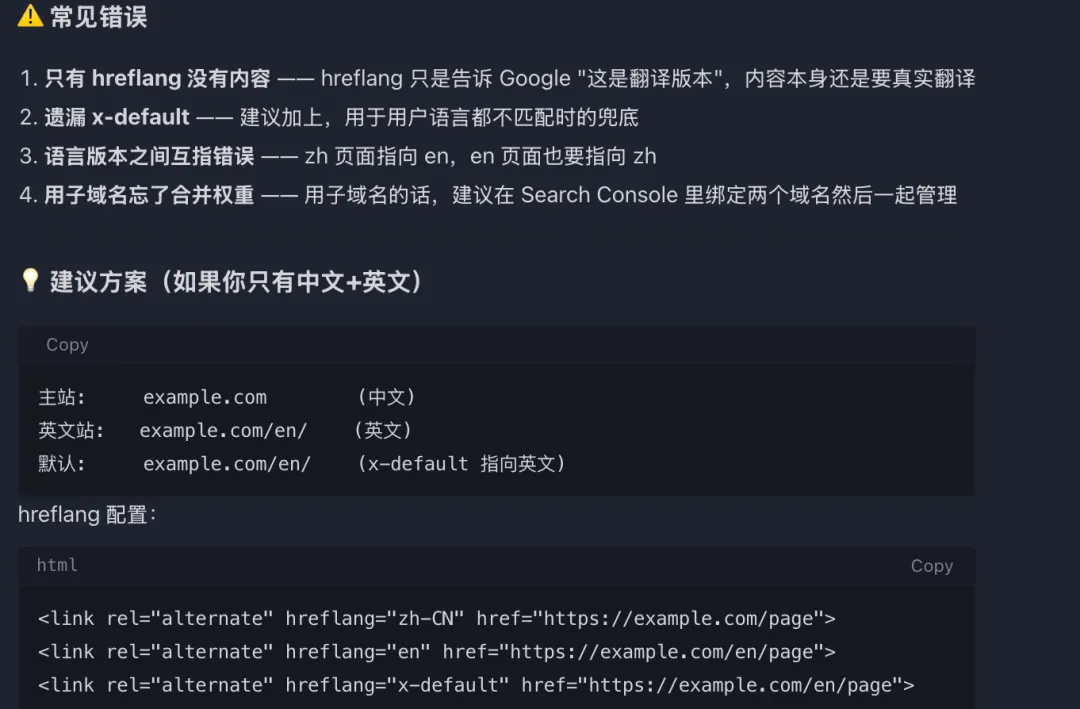Click the bold text 语言版本之间互指错误

click(x=149, y=156)
